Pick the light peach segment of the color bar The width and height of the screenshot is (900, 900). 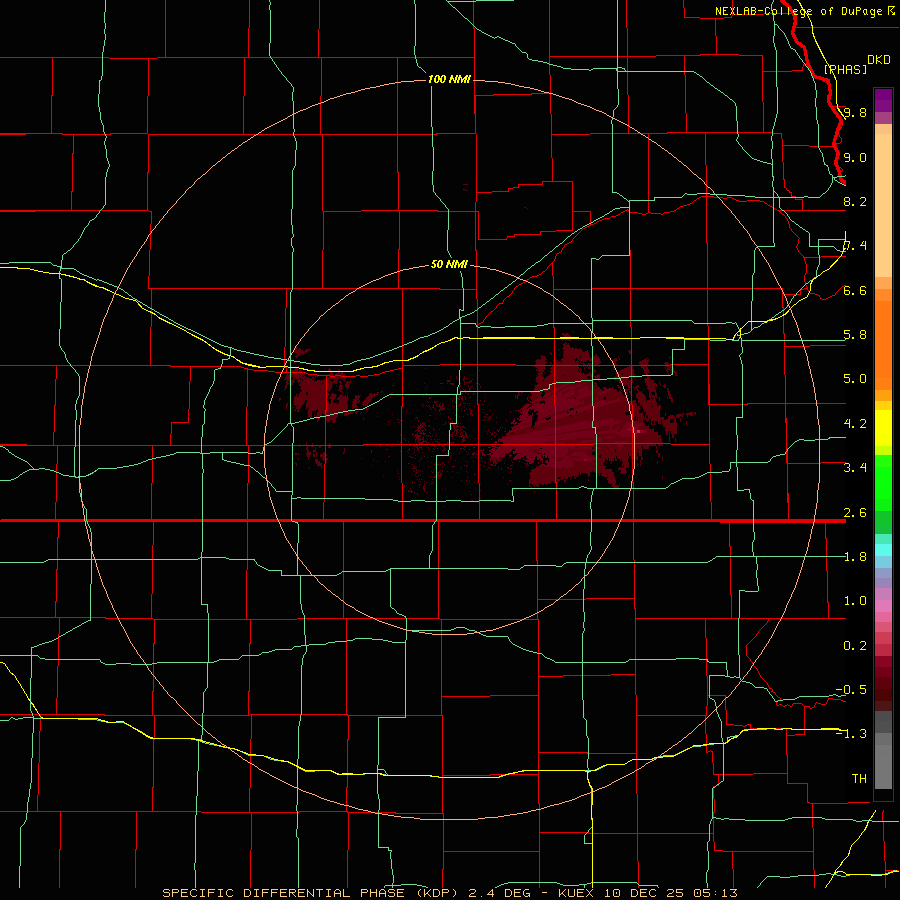[883, 205]
